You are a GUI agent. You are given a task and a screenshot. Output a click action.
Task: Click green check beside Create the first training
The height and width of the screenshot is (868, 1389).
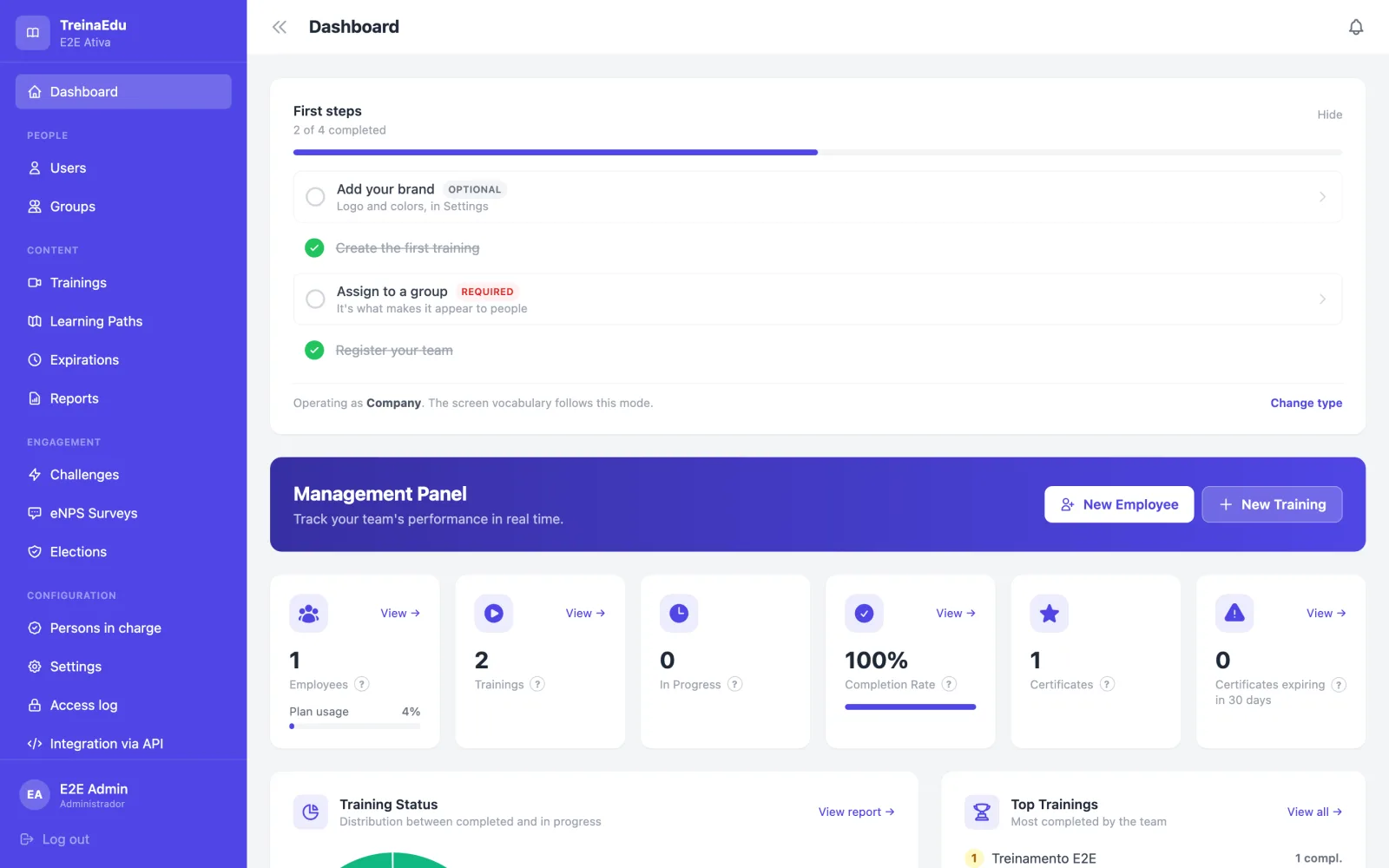[x=314, y=248]
